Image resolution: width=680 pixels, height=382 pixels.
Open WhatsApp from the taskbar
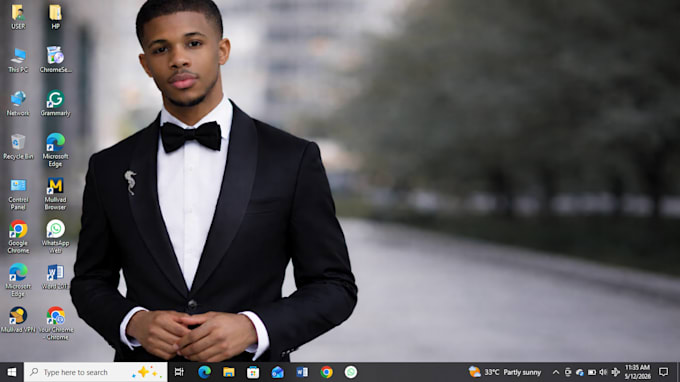point(351,372)
